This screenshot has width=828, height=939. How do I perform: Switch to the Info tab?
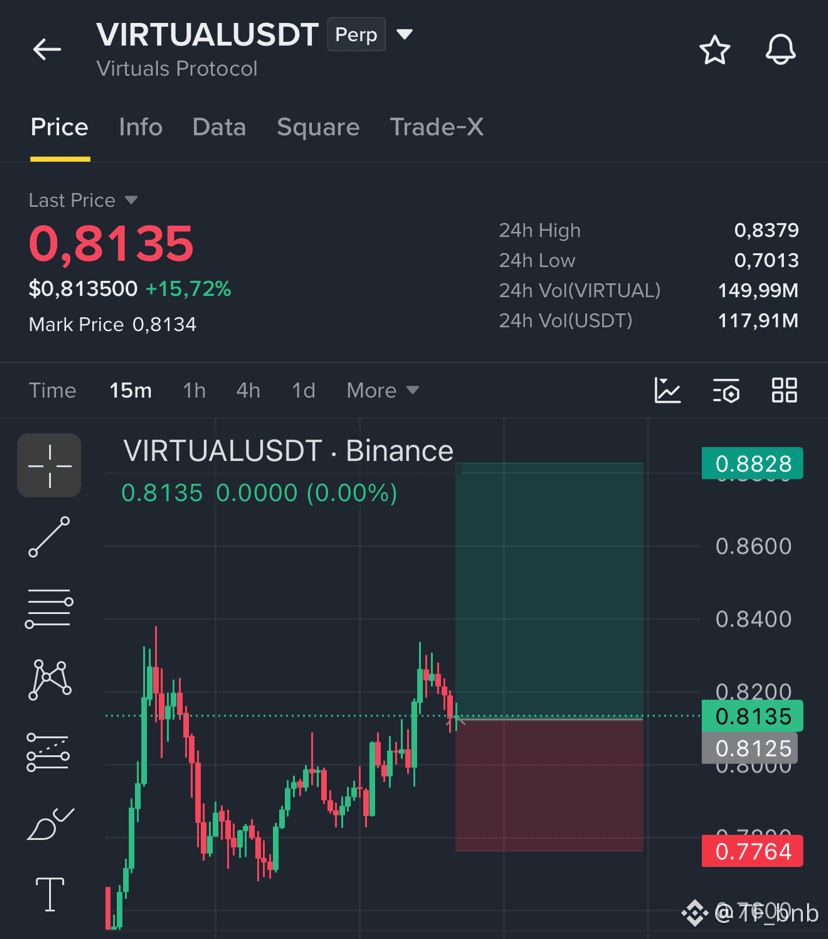coord(141,127)
